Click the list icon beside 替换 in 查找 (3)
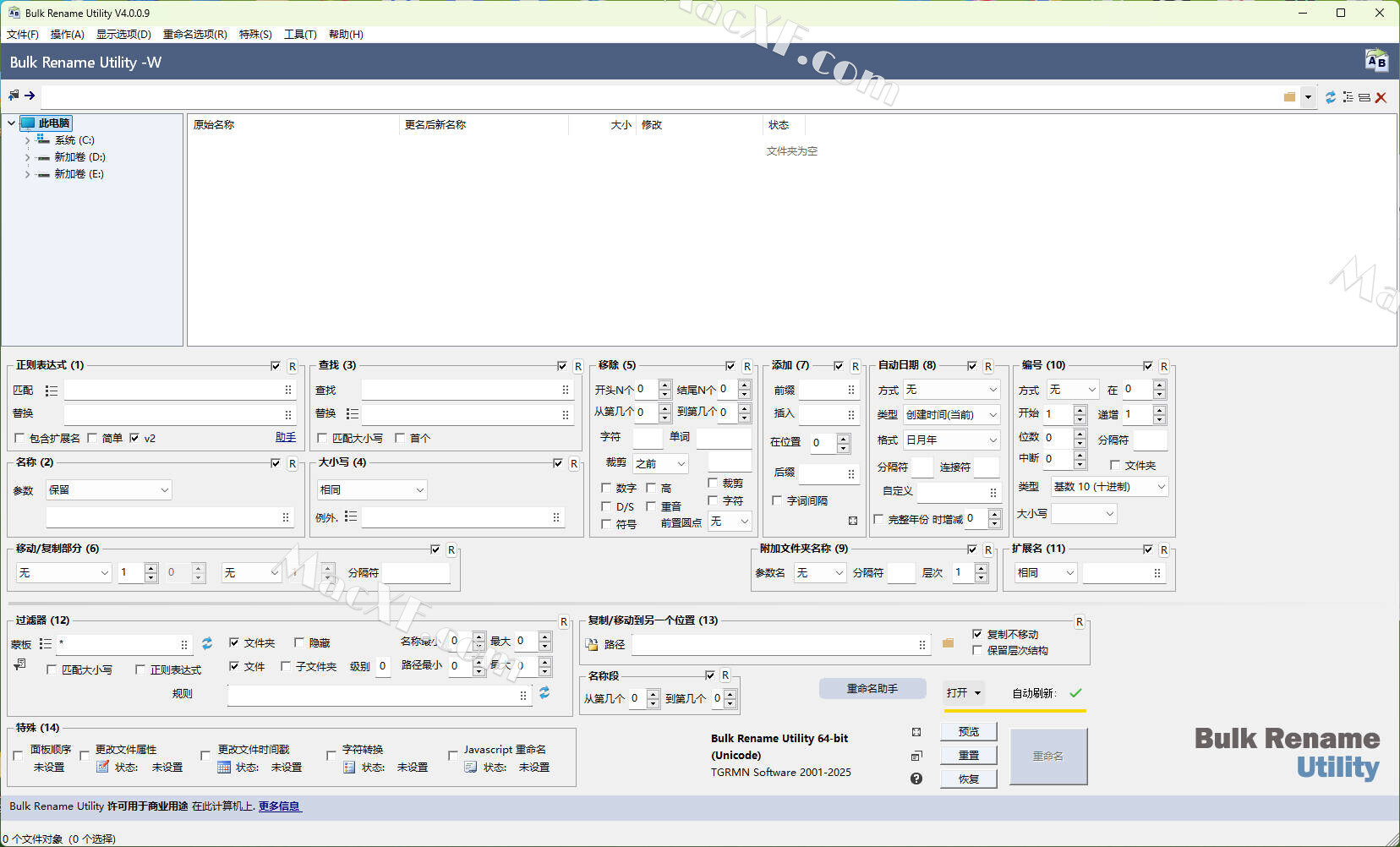1400x847 pixels. coord(353,413)
